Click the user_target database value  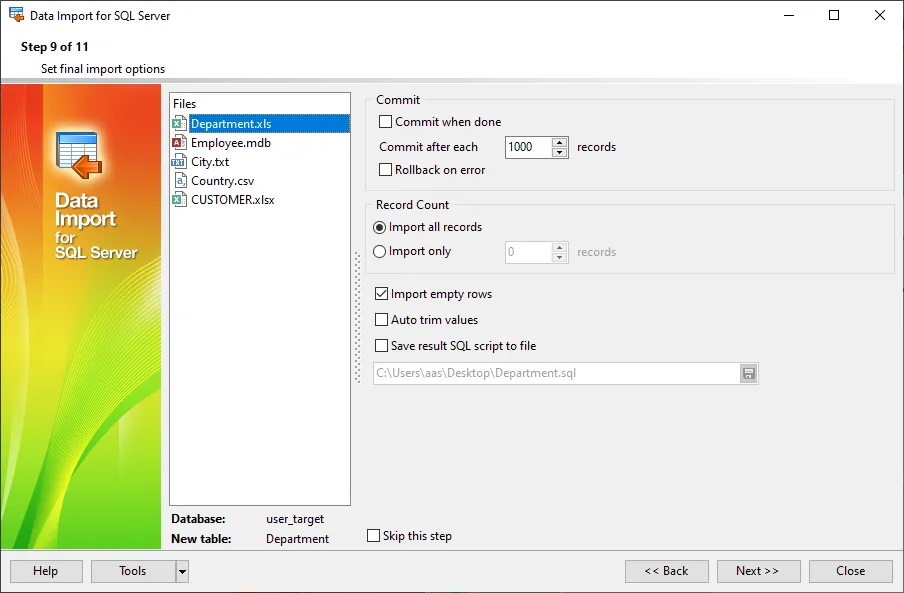click(295, 519)
